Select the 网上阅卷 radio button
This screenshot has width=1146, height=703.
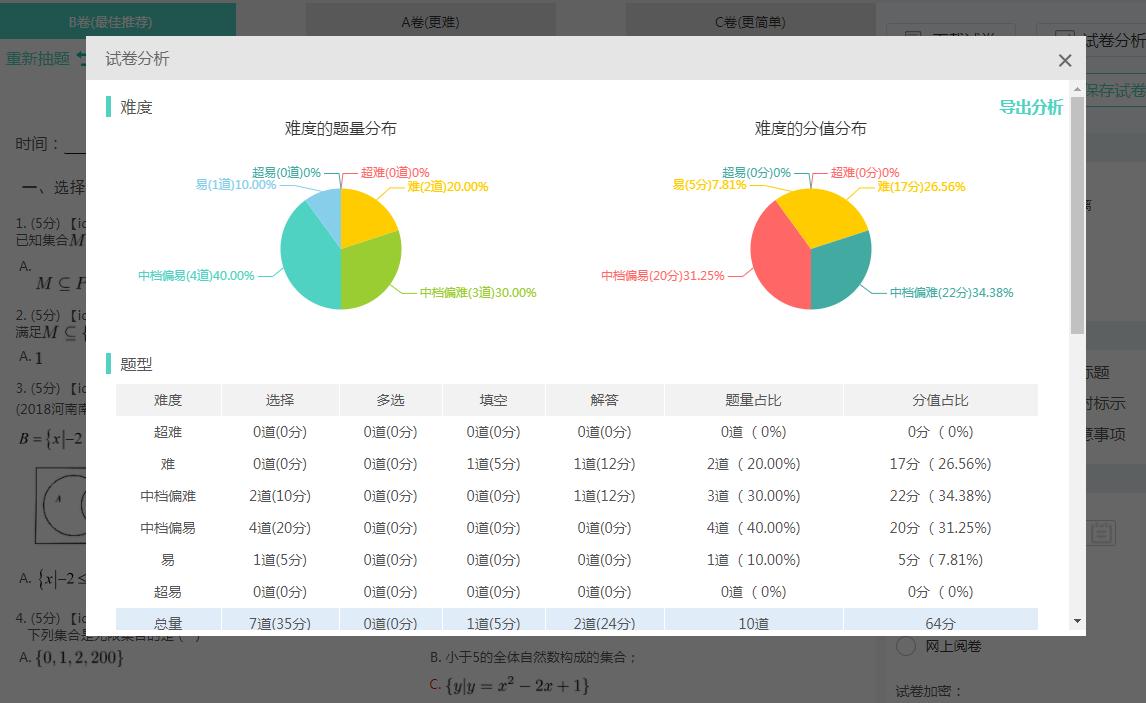click(905, 647)
